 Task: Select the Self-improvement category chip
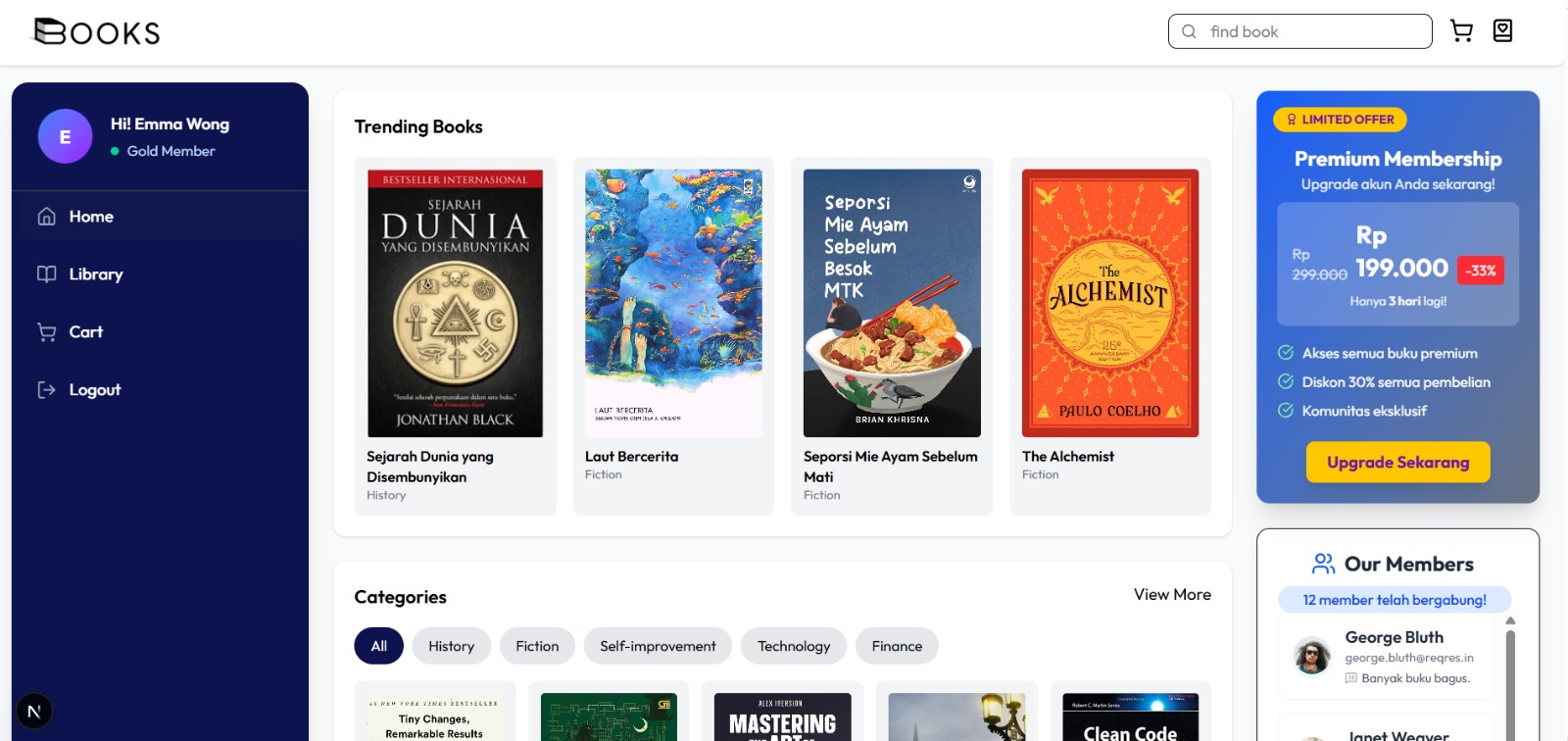pyautogui.click(x=658, y=646)
